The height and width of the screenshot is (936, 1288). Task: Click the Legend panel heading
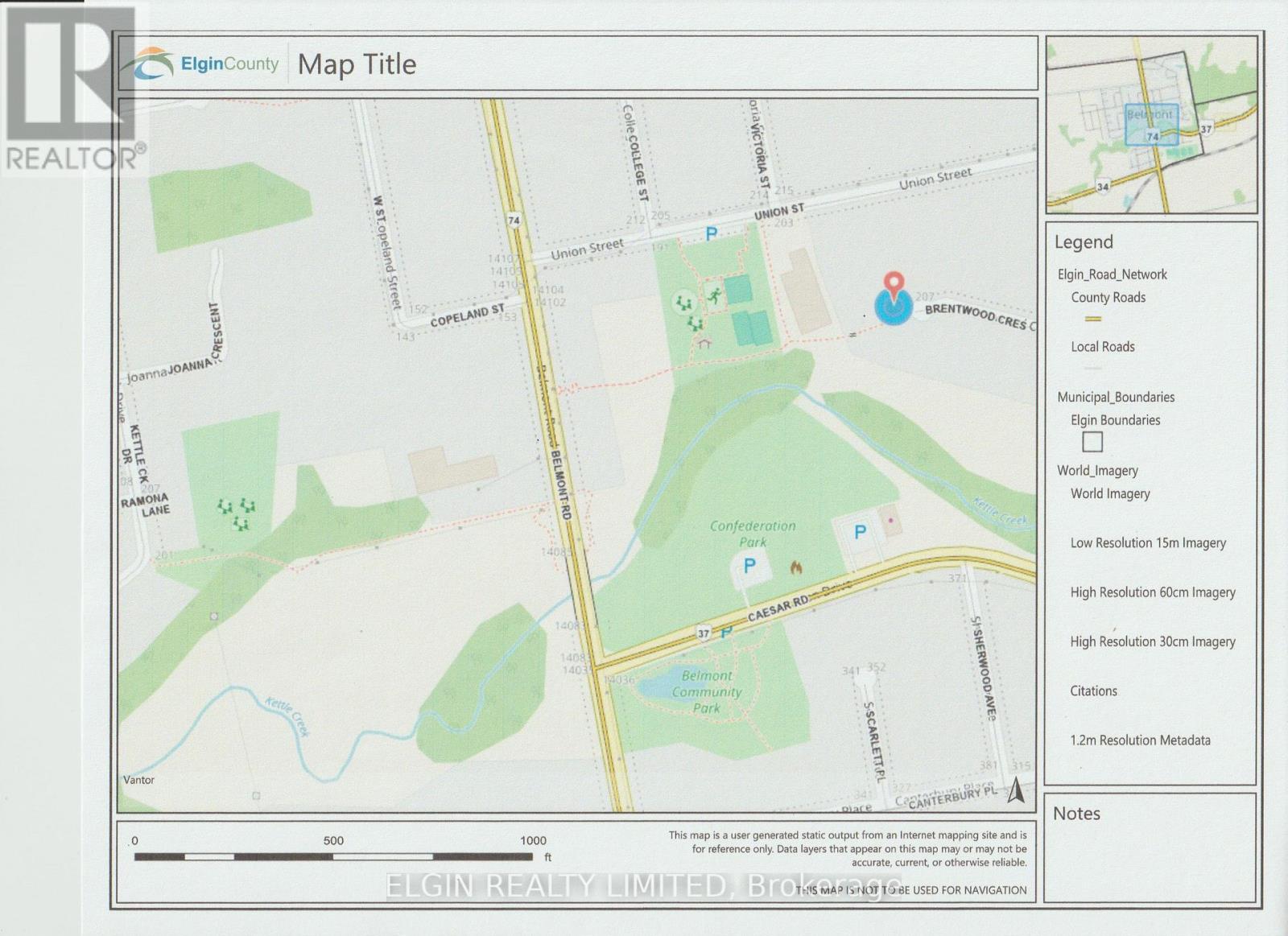click(1084, 242)
